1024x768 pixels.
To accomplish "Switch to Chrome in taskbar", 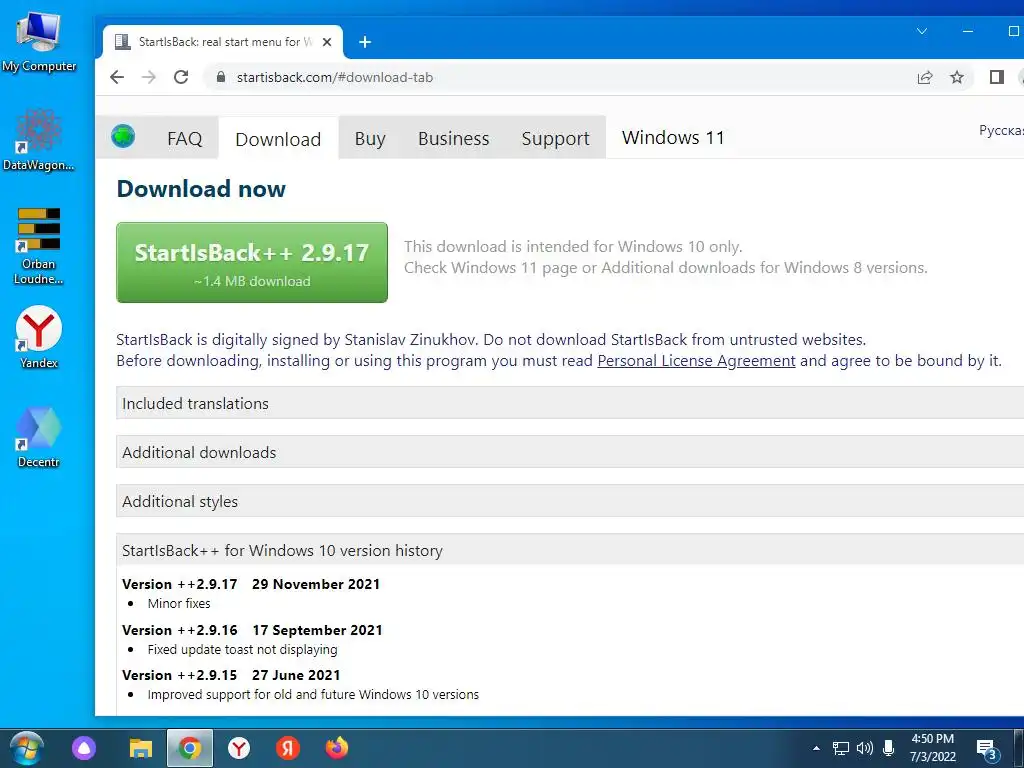I will pyautogui.click(x=189, y=748).
